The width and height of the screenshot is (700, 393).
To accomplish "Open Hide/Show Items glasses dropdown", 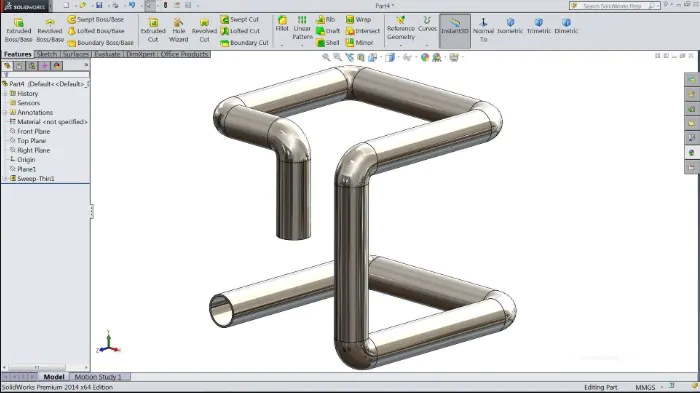I will (x=407, y=57).
